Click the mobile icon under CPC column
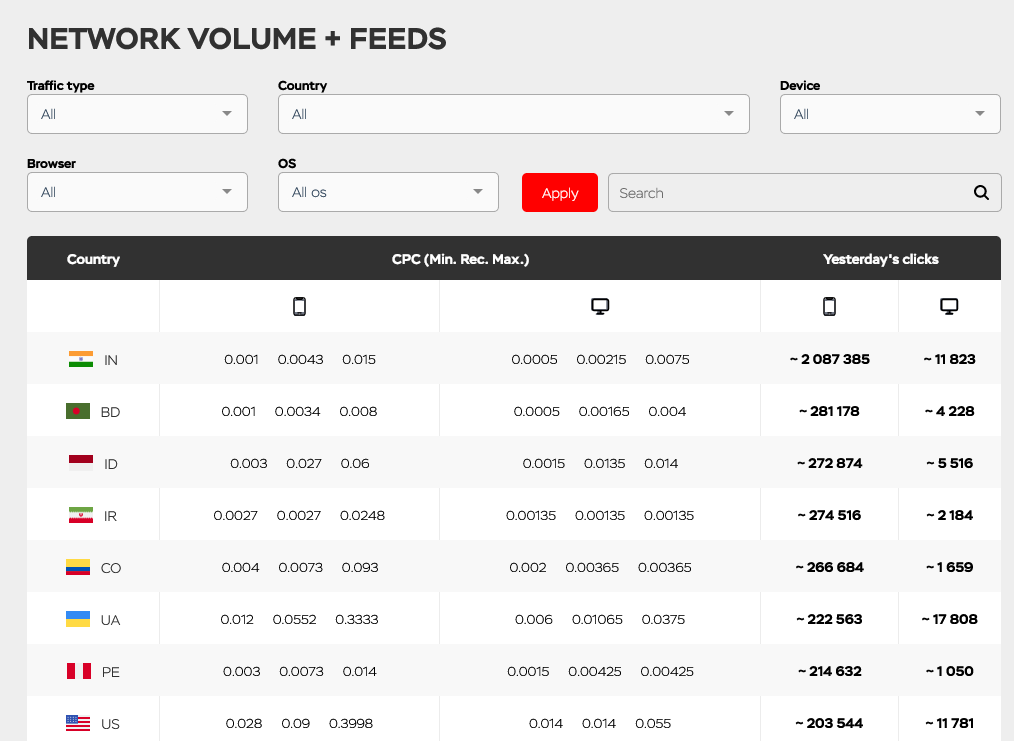This screenshot has height=741, width=1014. [x=299, y=307]
